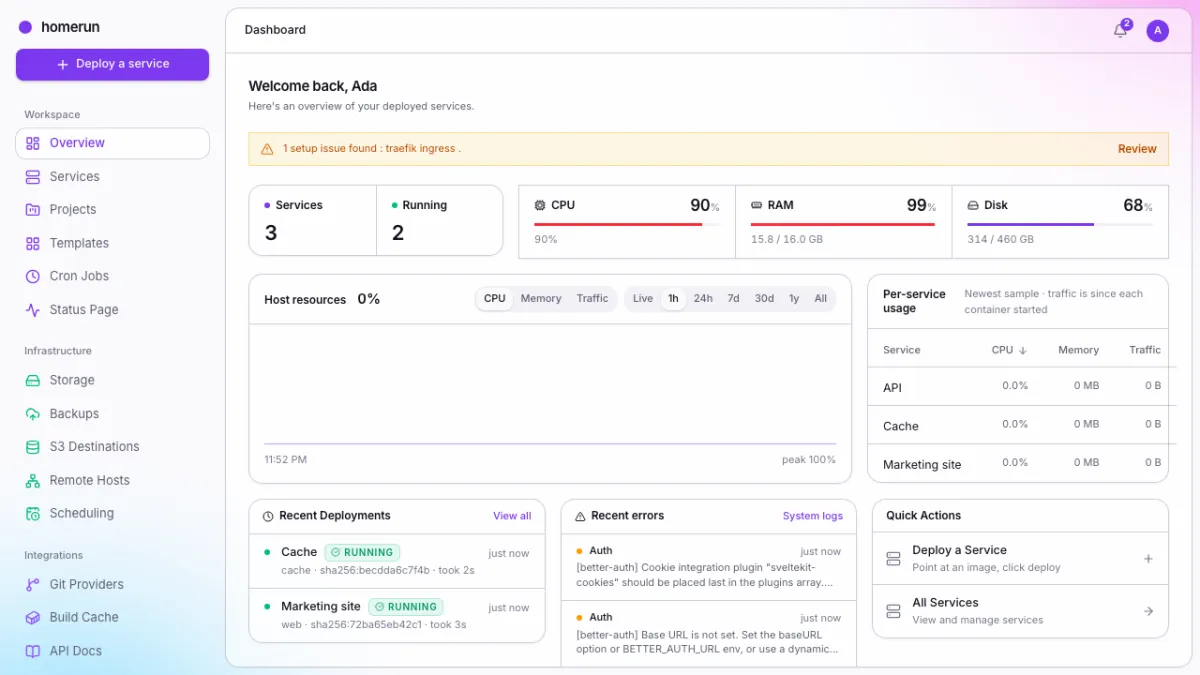Select the 1h time range
Screen dimensions: 1200x675
(674, 299)
